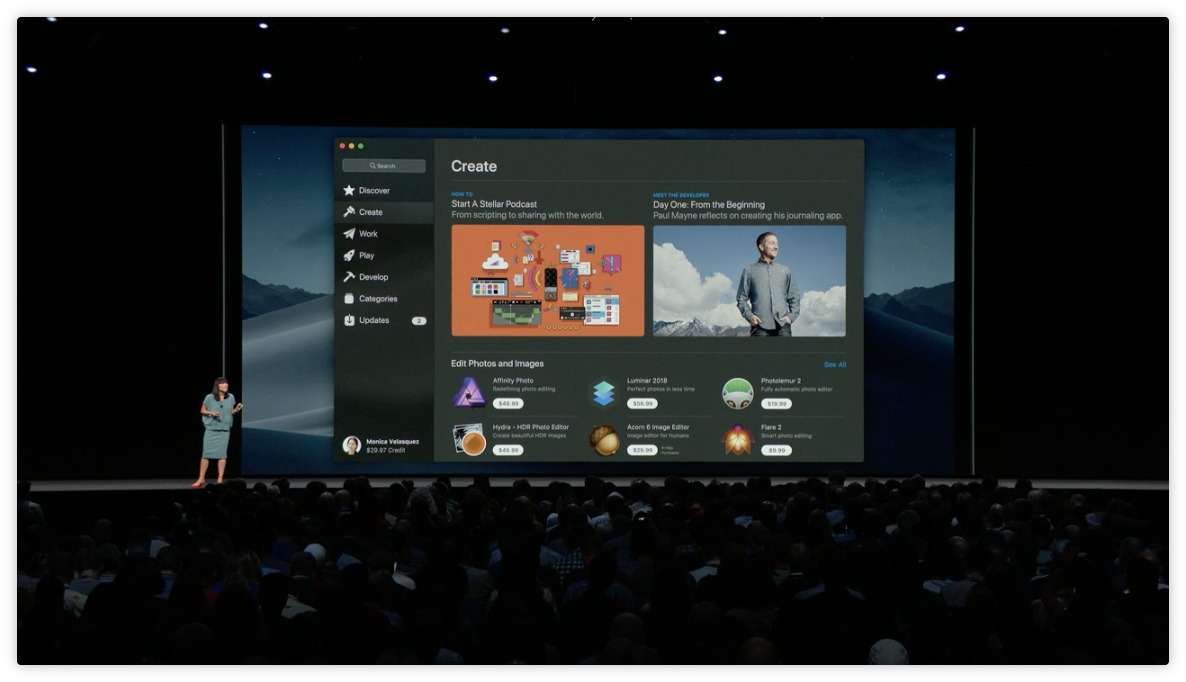Click the 'Acorn 6 Image Editor' title
This screenshot has height=682, width=1186.
tap(658, 427)
